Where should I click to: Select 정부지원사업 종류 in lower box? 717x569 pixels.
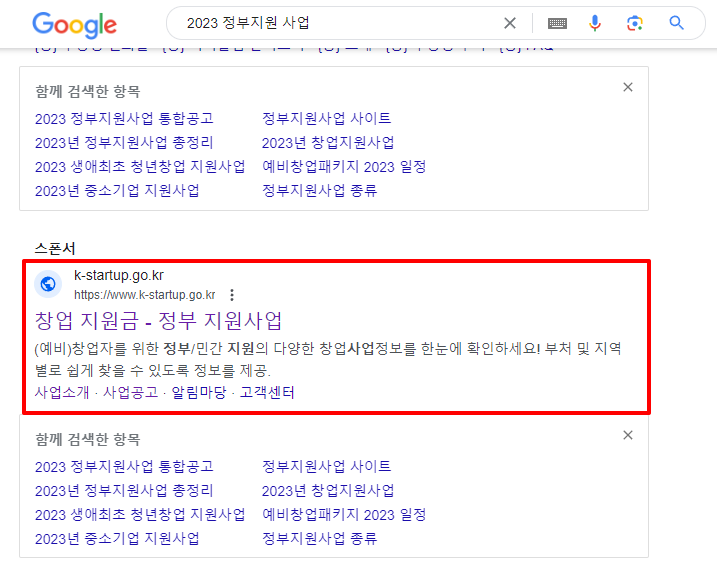click(320, 538)
